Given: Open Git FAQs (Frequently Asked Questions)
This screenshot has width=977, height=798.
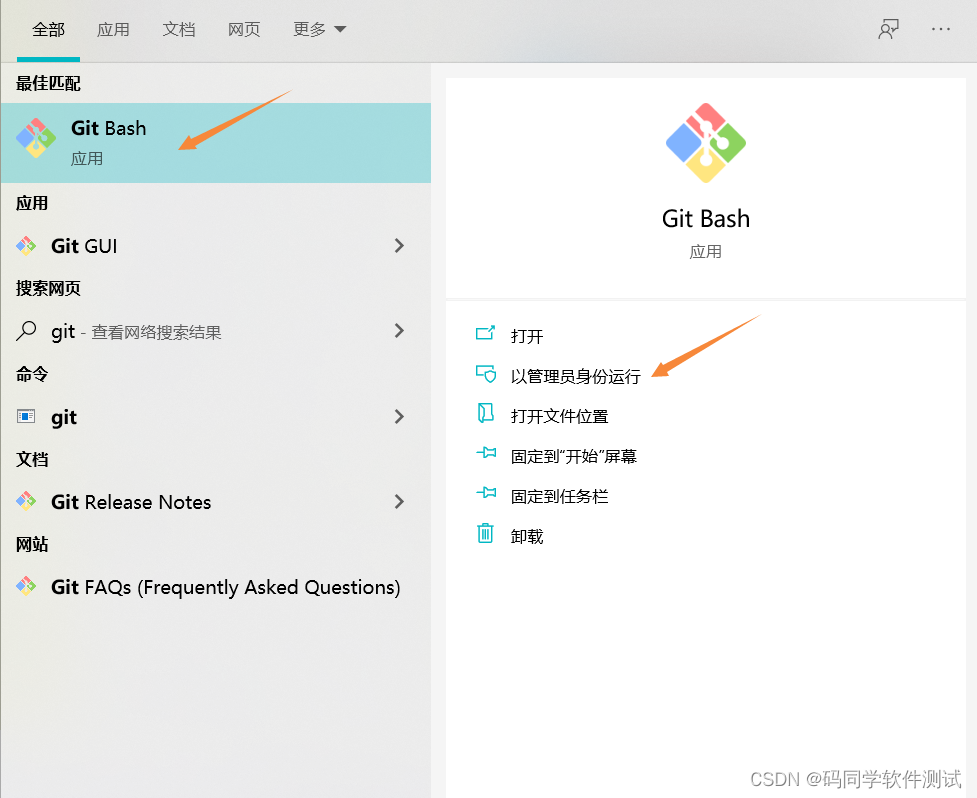Looking at the screenshot, I should coord(216,587).
